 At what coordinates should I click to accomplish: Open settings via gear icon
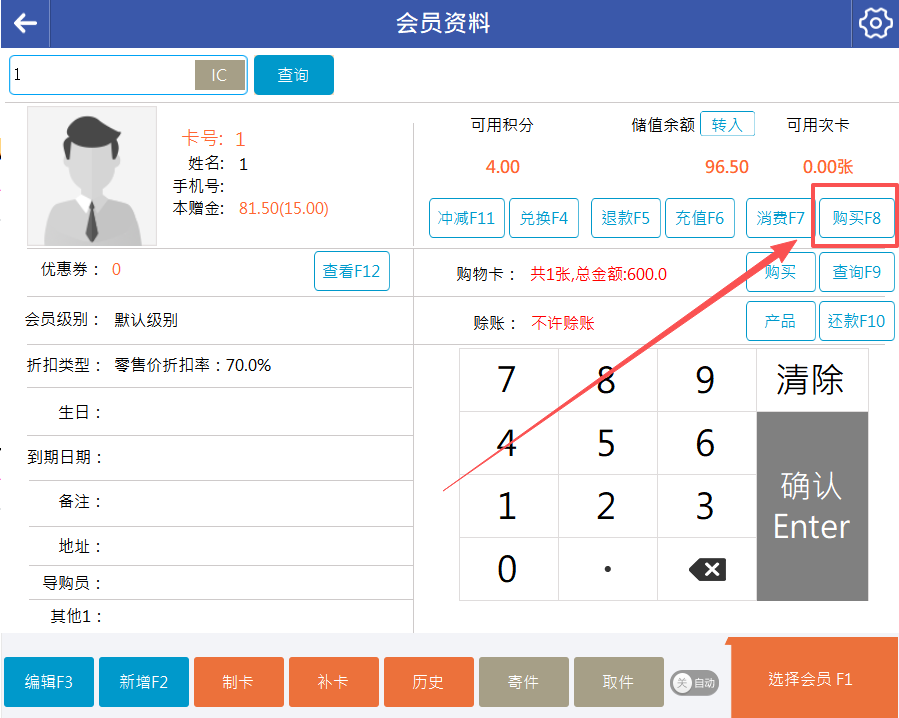(x=875, y=23)
